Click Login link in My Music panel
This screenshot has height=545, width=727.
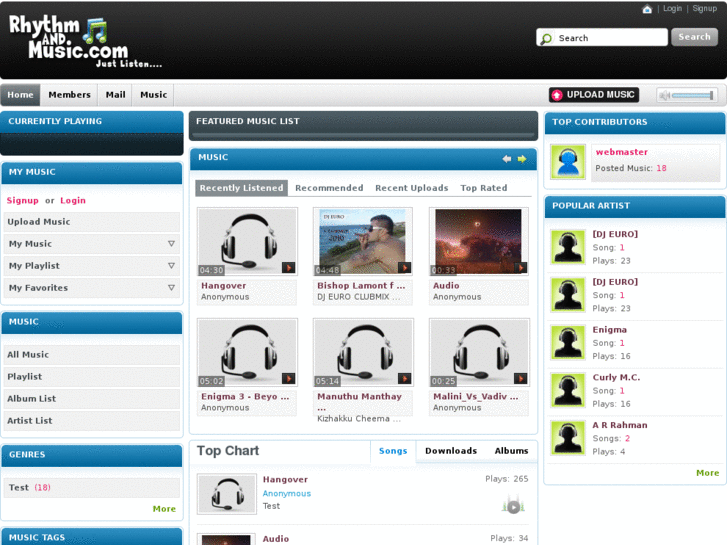73,200
